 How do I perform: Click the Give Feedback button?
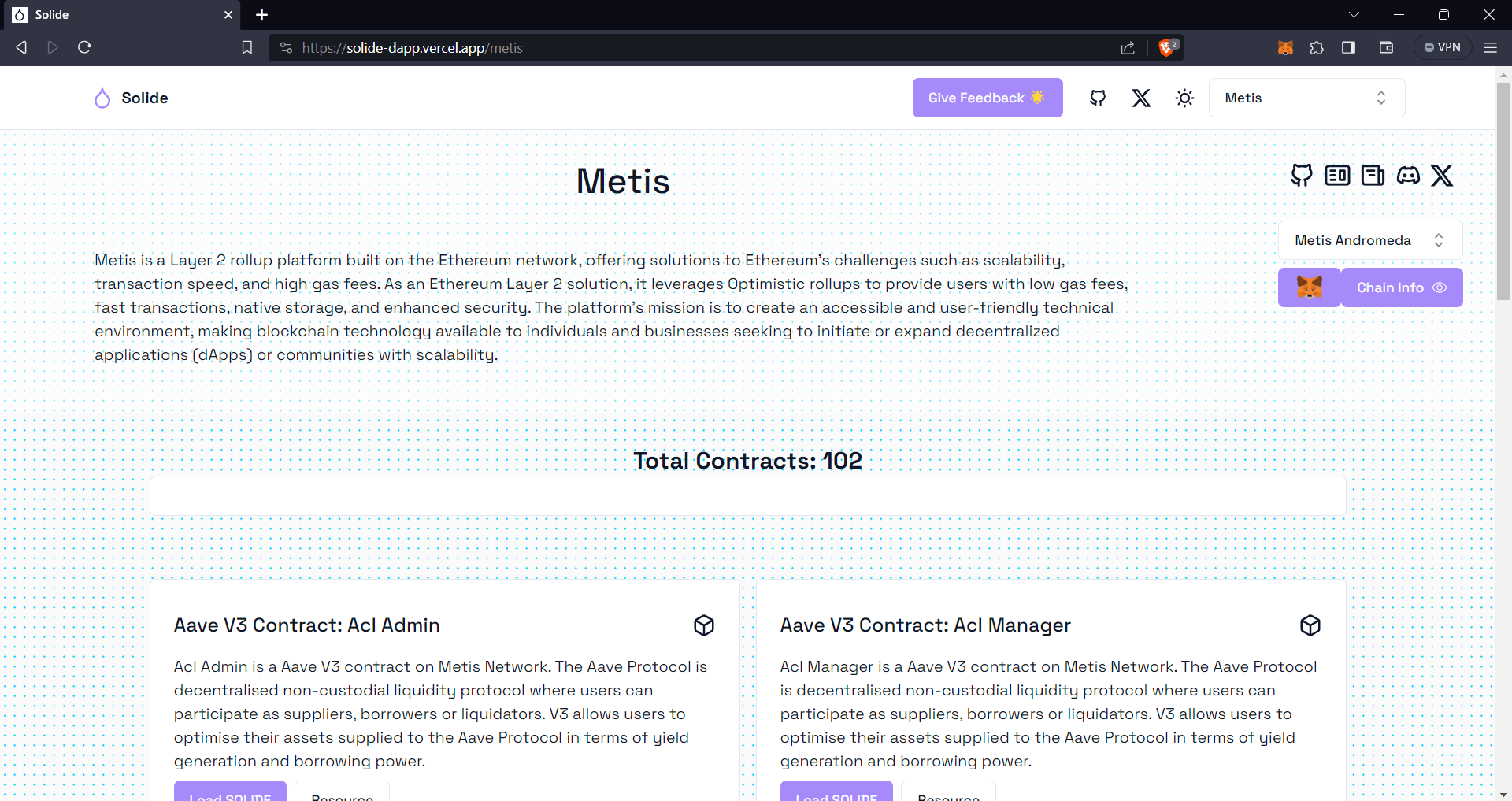(988, 98)
